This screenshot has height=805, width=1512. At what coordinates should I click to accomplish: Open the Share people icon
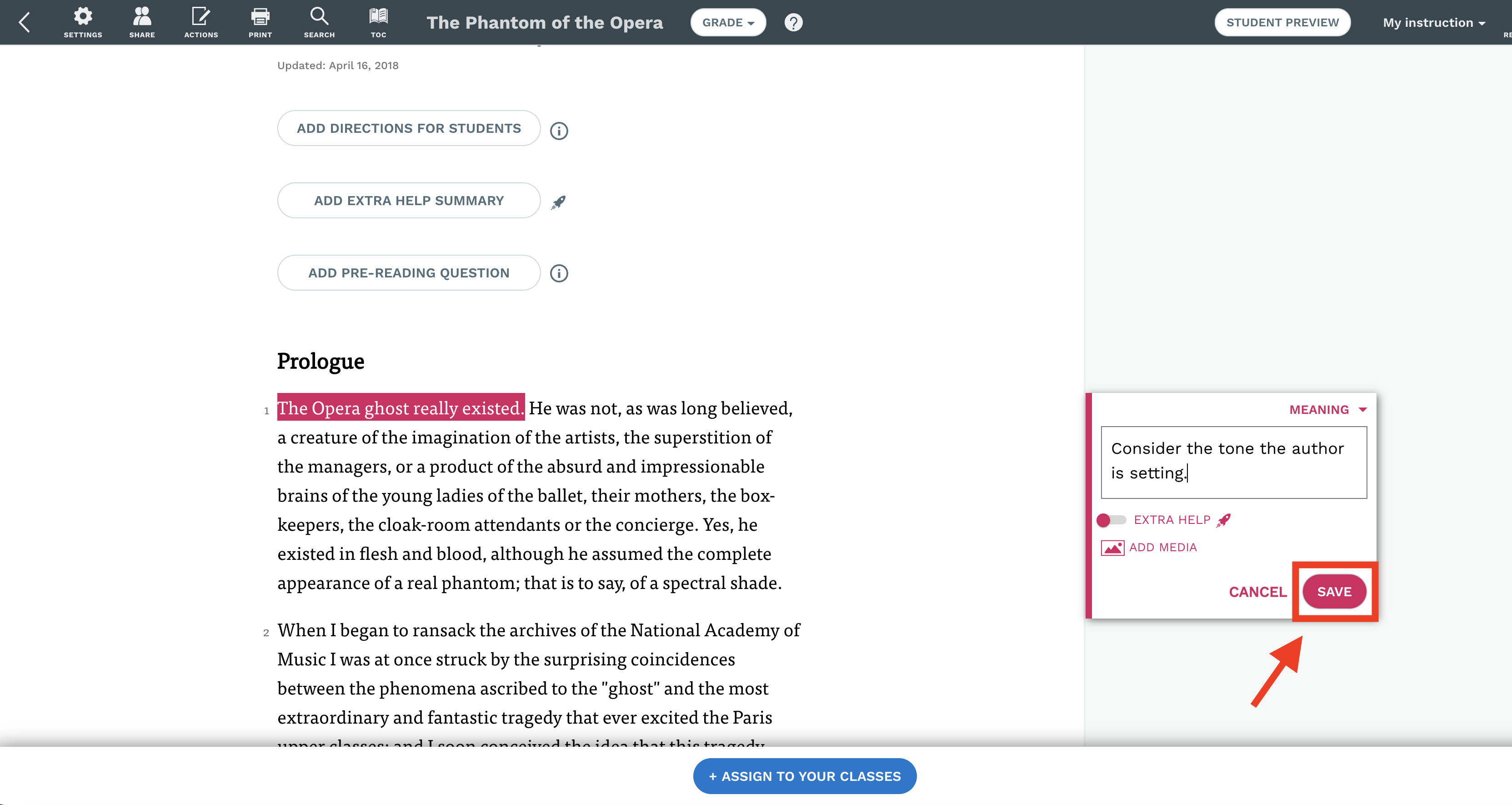142,22
